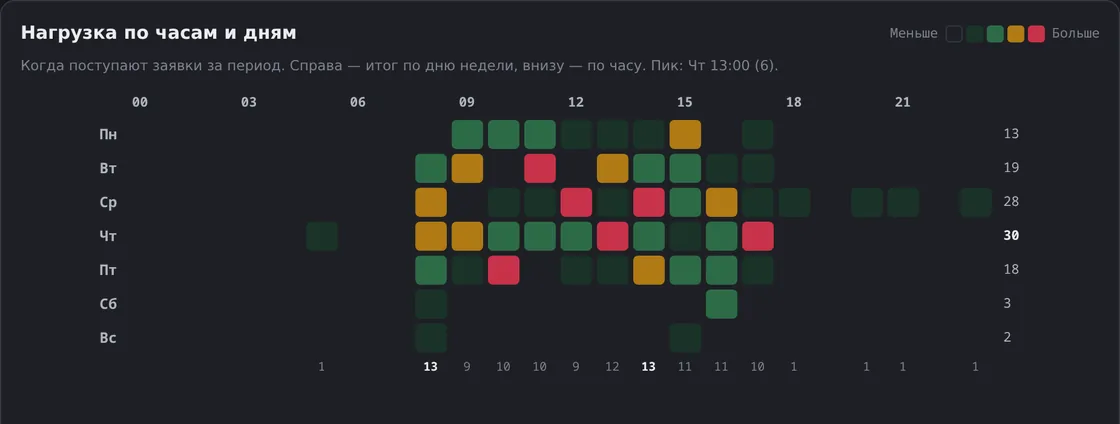This screenshot has height=424, width=1120.
Task: Click the Чт row label
Action: pos(108,236)
